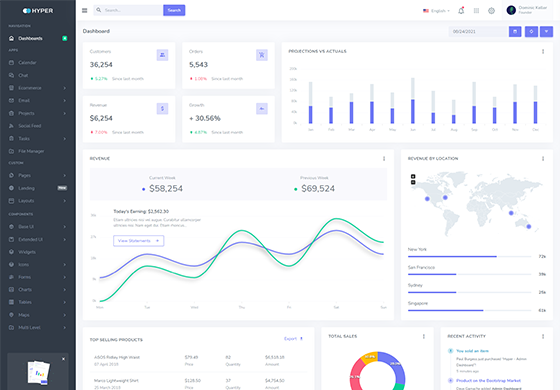Viewport: 560px width, 390px height.
Task: Expand the Forms sidebar menu
Action: pos(38,277)
